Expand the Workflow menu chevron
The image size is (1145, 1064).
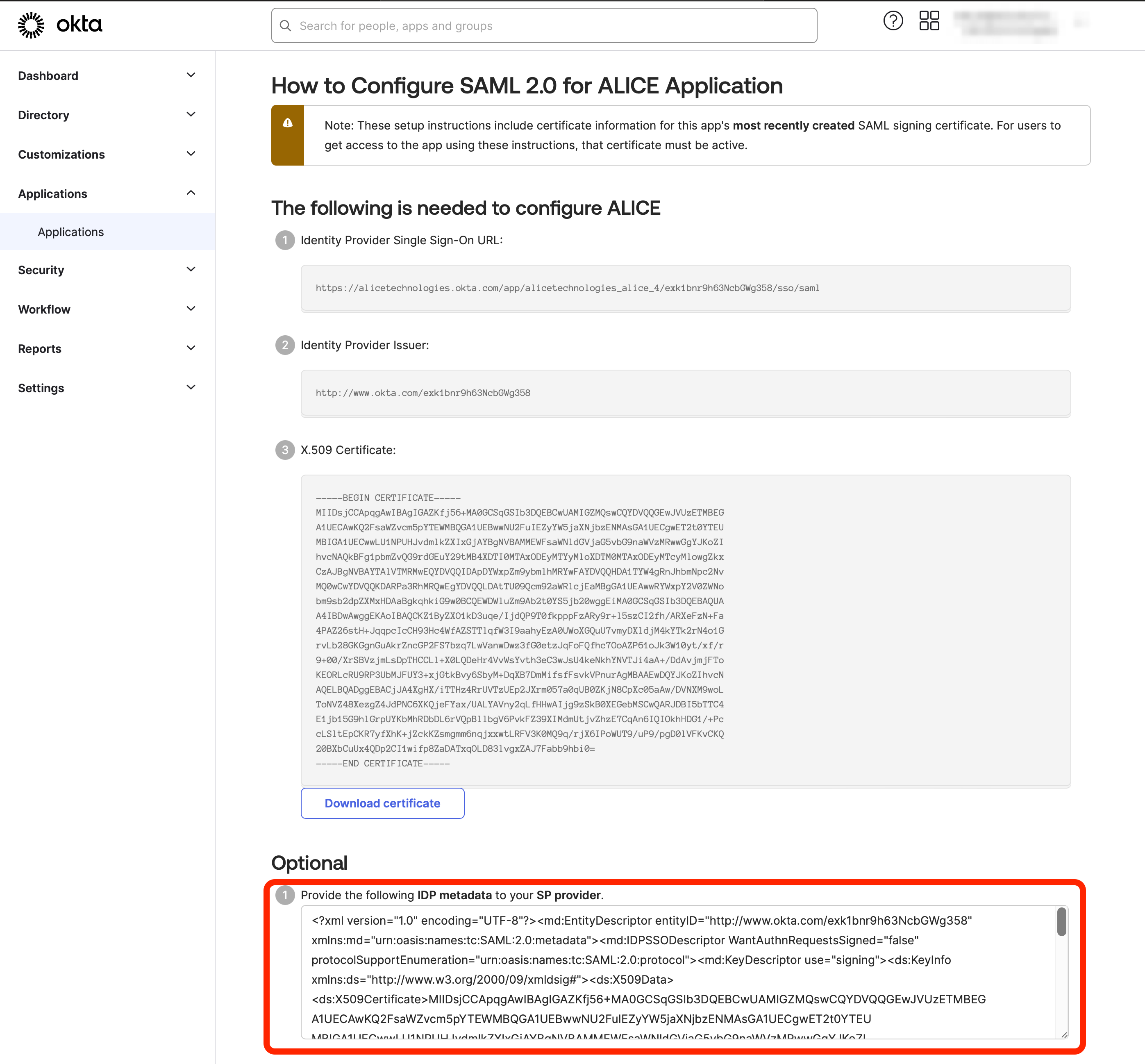191,309
